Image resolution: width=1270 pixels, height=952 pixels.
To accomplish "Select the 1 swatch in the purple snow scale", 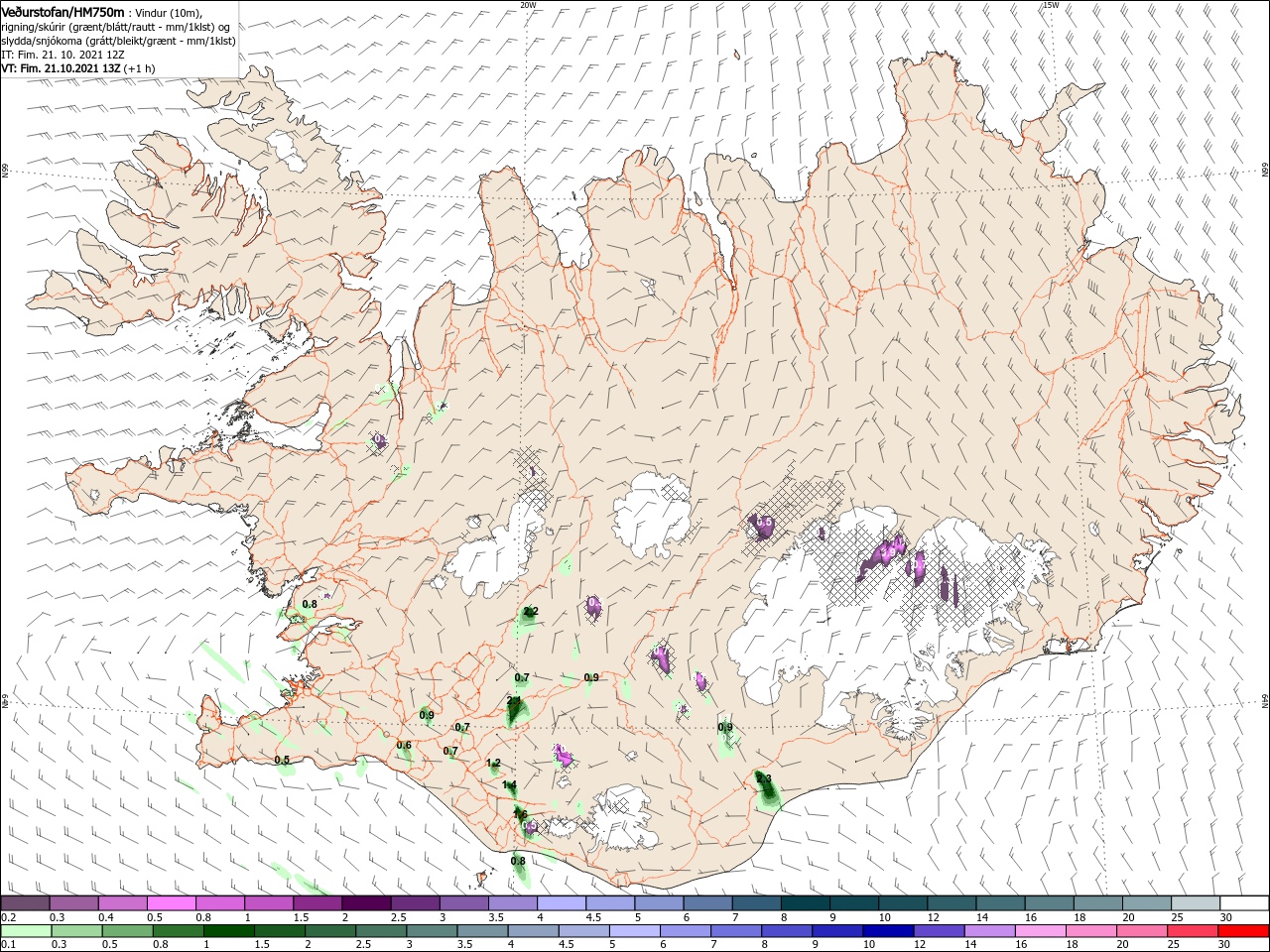I will click(x=269, y=902).
